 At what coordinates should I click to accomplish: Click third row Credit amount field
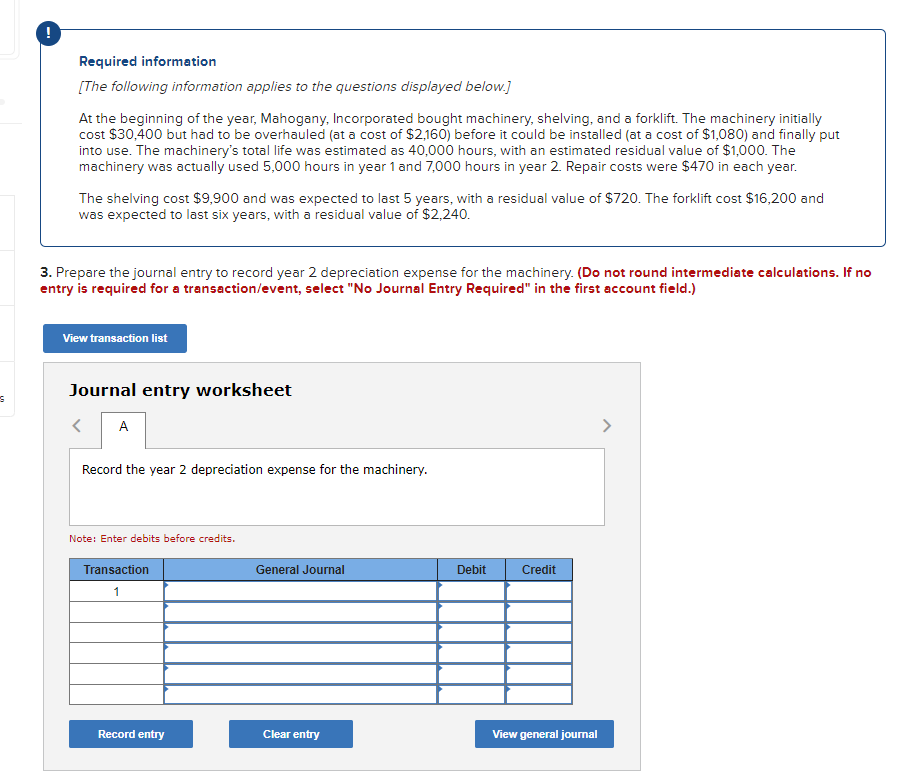coord(539,632)
